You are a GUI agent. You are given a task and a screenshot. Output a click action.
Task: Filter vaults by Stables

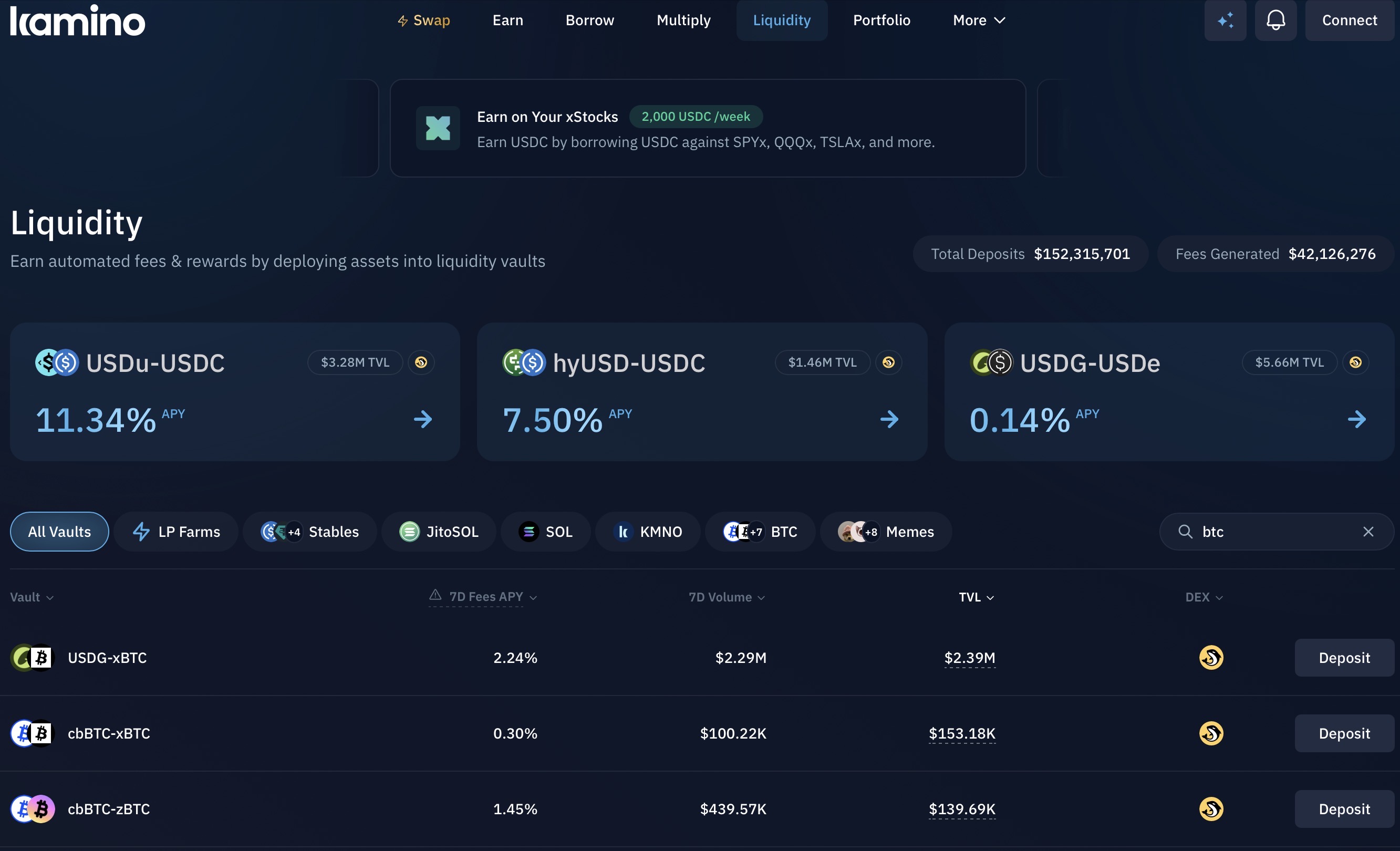[x=309, y=532]
